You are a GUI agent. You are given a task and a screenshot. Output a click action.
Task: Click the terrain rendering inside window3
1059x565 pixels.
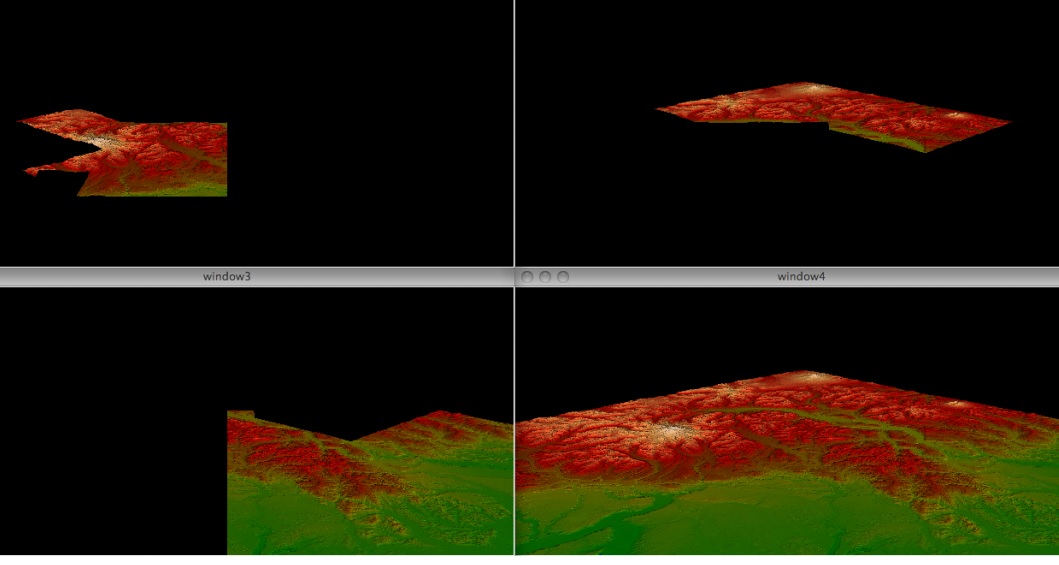click(x=370, y=483)
